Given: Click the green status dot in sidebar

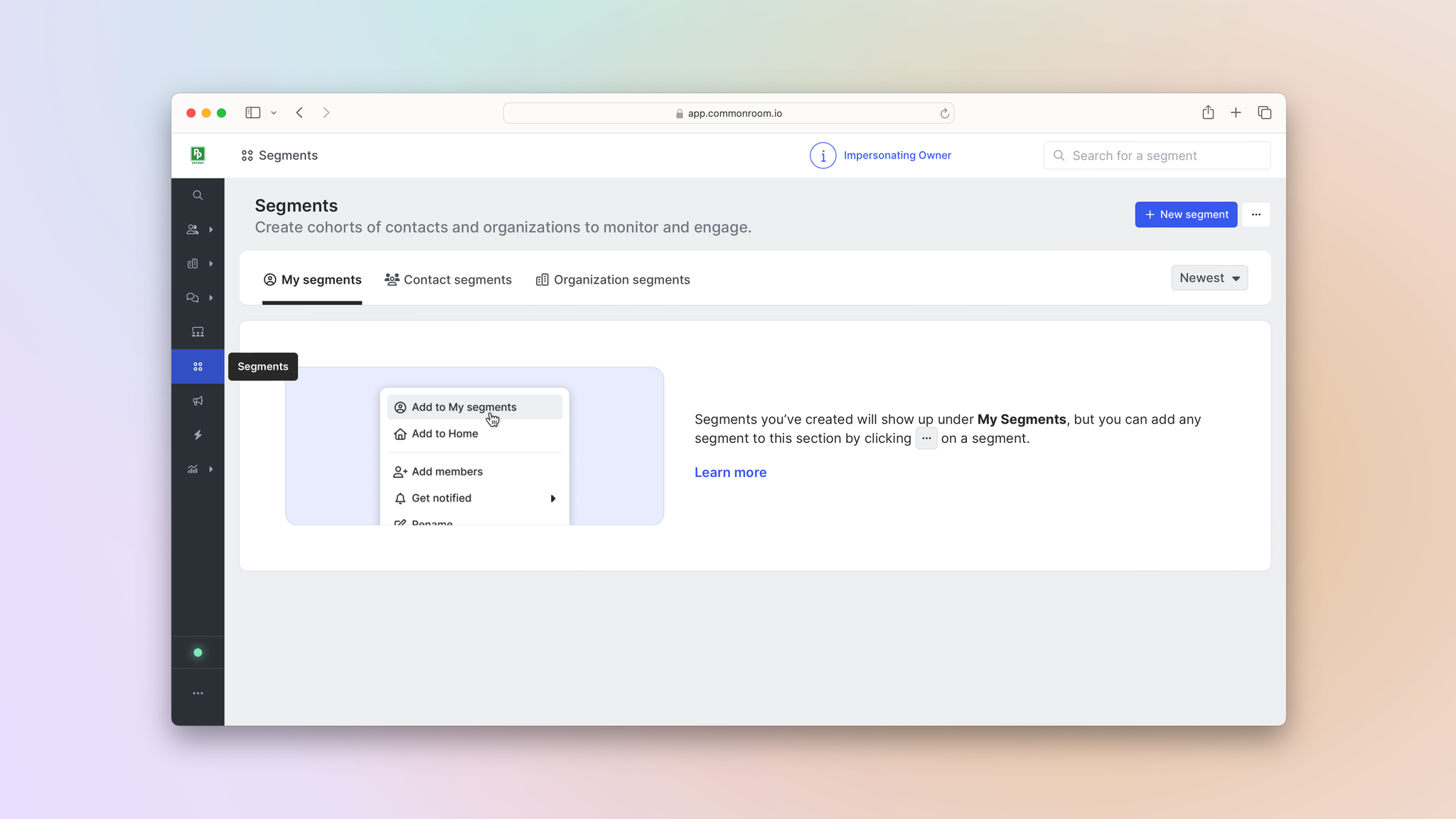Looking at the screenshot, I should [198, 653].
